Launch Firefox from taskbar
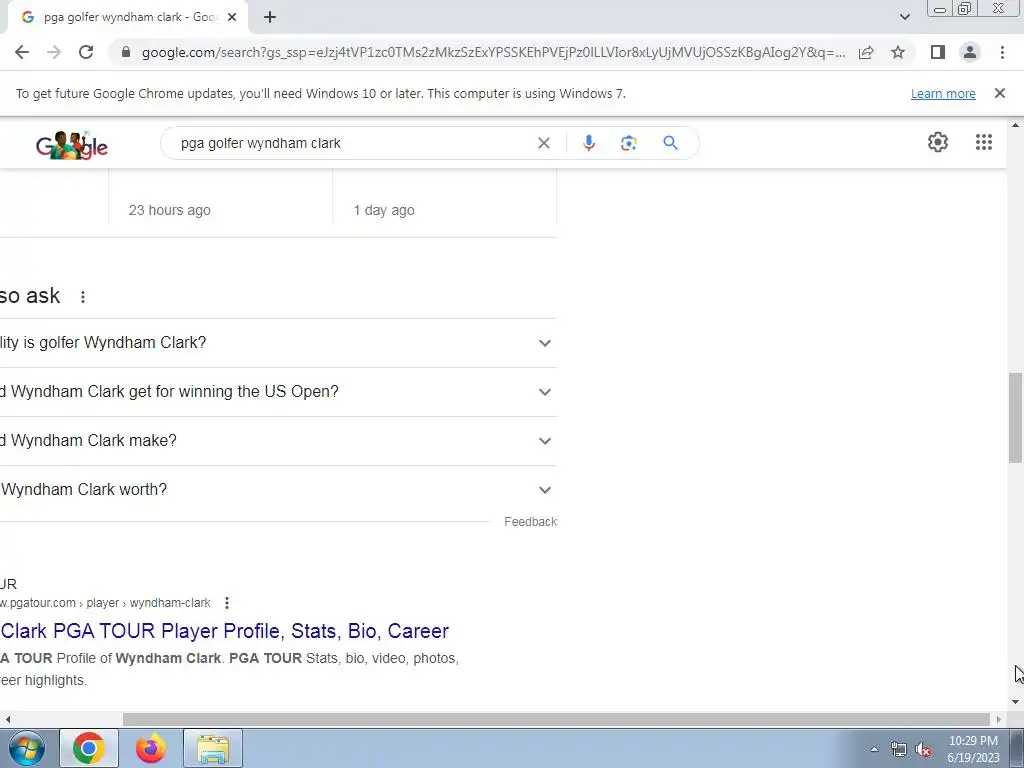 (x=151, y=748)
